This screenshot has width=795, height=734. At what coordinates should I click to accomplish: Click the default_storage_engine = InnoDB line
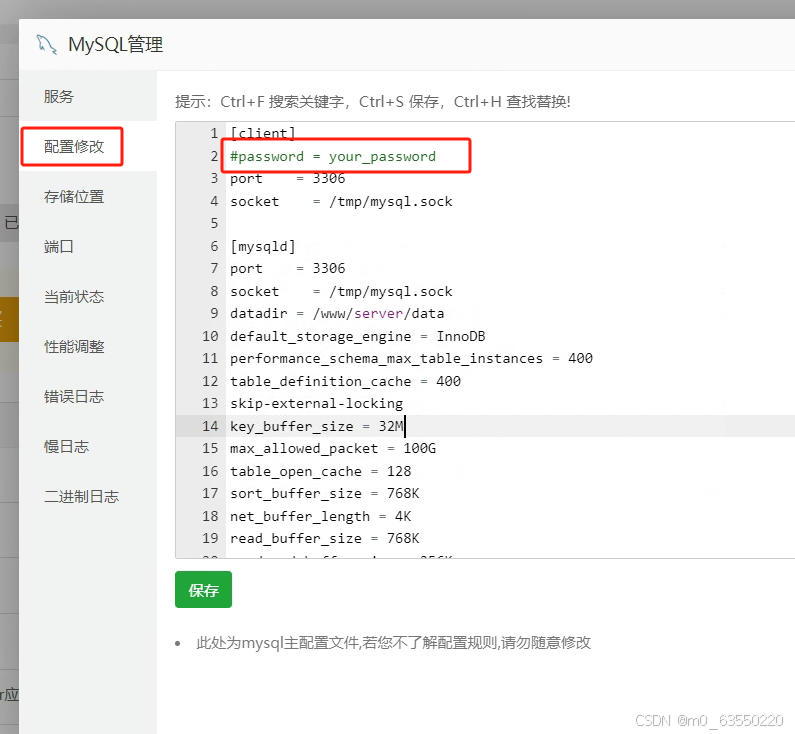coord(357,336)
